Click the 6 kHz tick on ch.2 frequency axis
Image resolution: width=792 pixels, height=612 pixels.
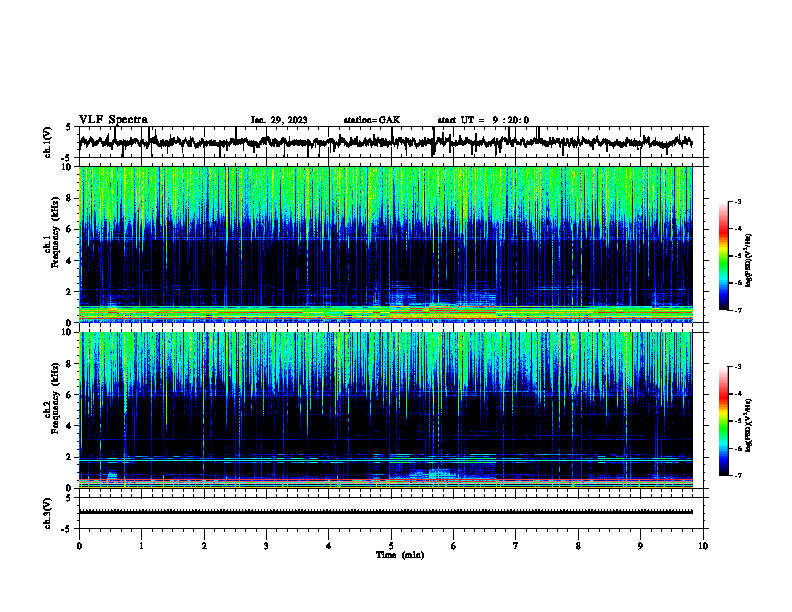click(x=69, y=394)
